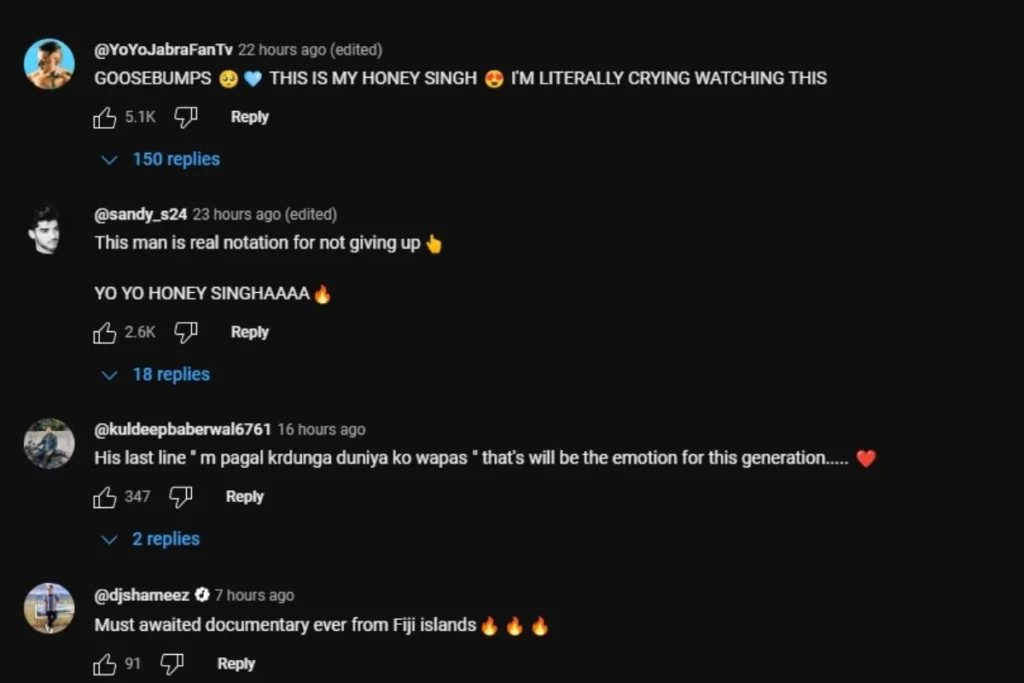This screenshot has height=683, width=1024.
Task: Like the sandy_s24 comment with 2.6K likes
Action: point(104,332)
